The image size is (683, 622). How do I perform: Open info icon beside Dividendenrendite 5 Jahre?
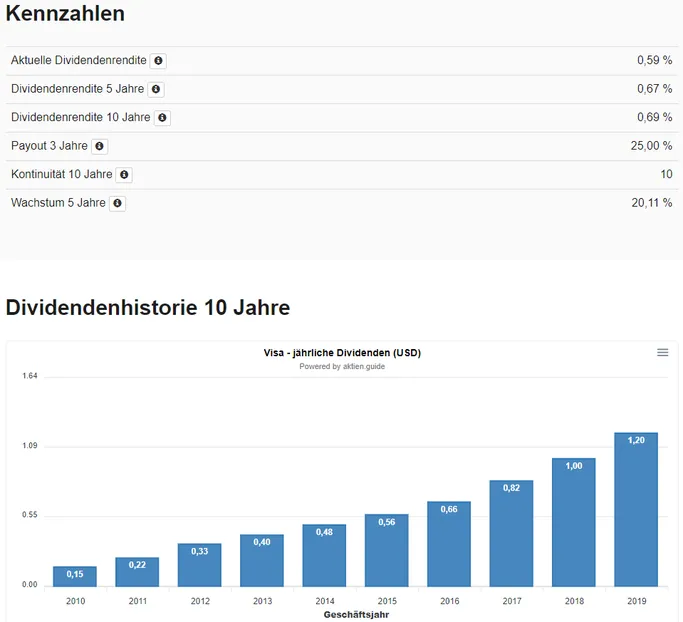pos(156,89)
